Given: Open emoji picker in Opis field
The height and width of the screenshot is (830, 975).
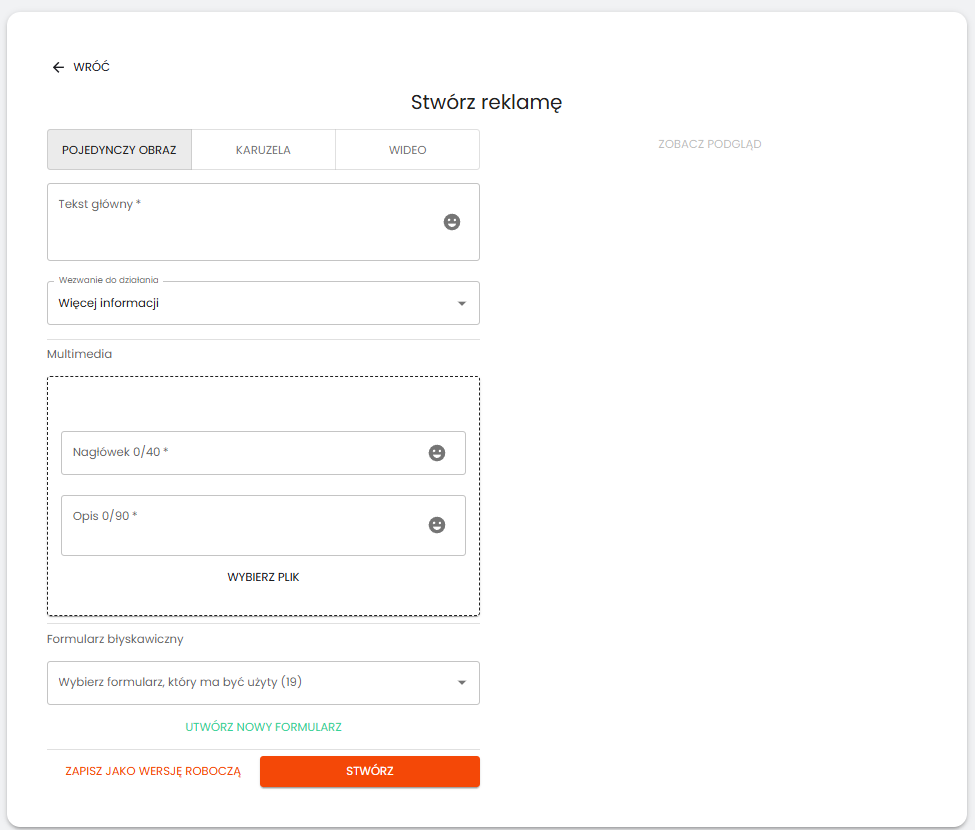Looking at the screenshot, I should [x=437, y=525].
